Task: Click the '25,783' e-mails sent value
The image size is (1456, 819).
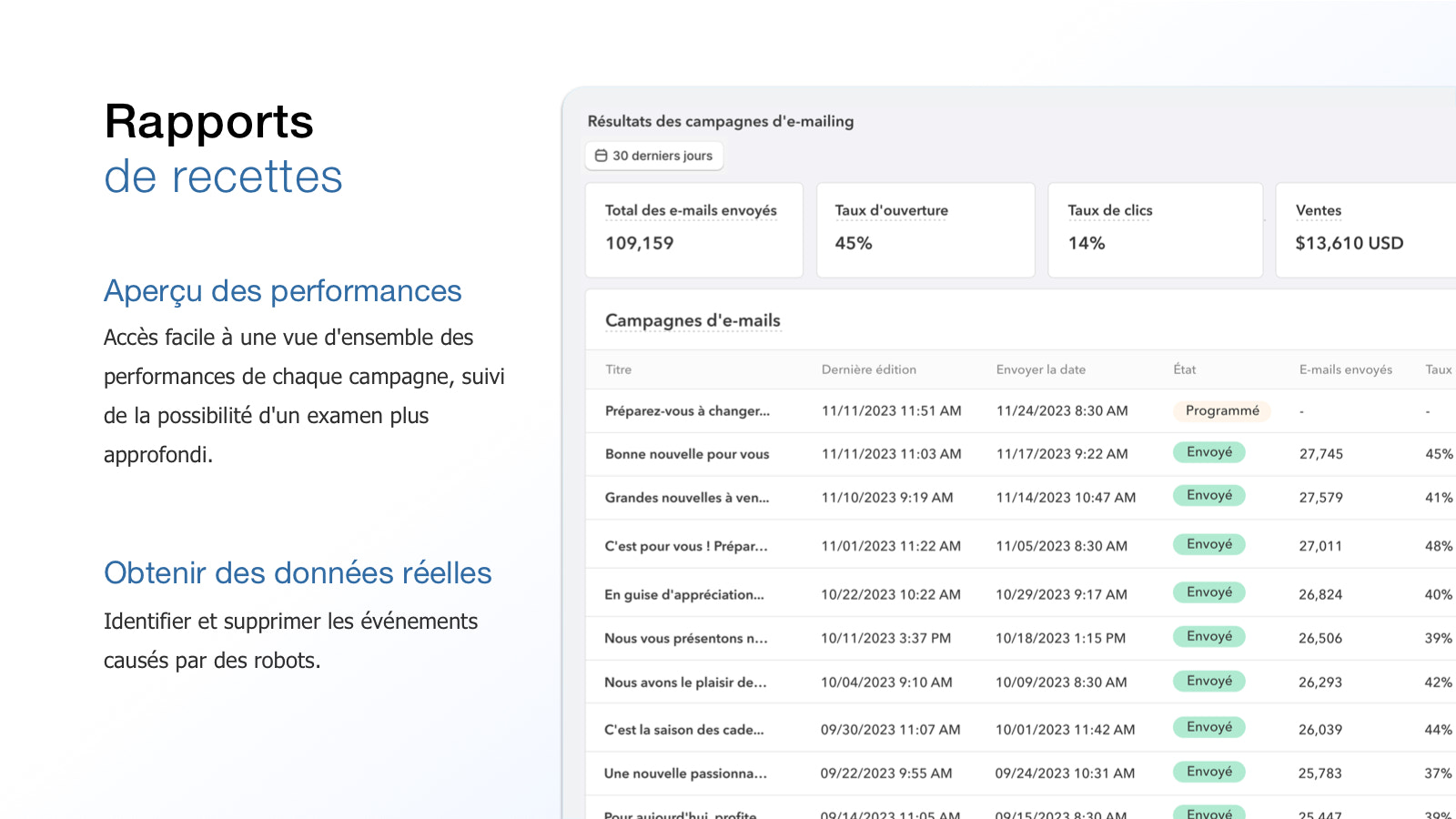Action: pyautogui.click(x=1320, y=773)
